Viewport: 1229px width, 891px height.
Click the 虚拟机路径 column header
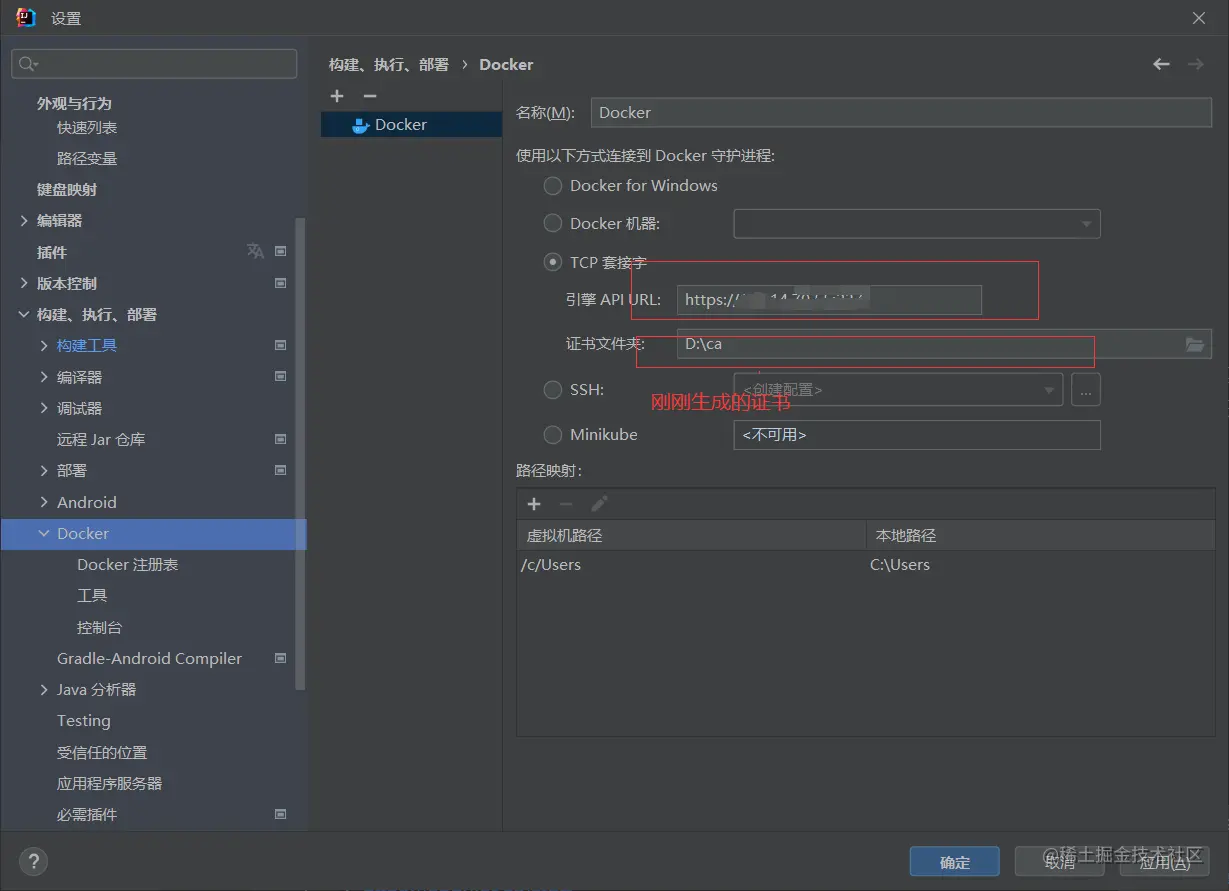pyautogui.click(x=691, y=535)
